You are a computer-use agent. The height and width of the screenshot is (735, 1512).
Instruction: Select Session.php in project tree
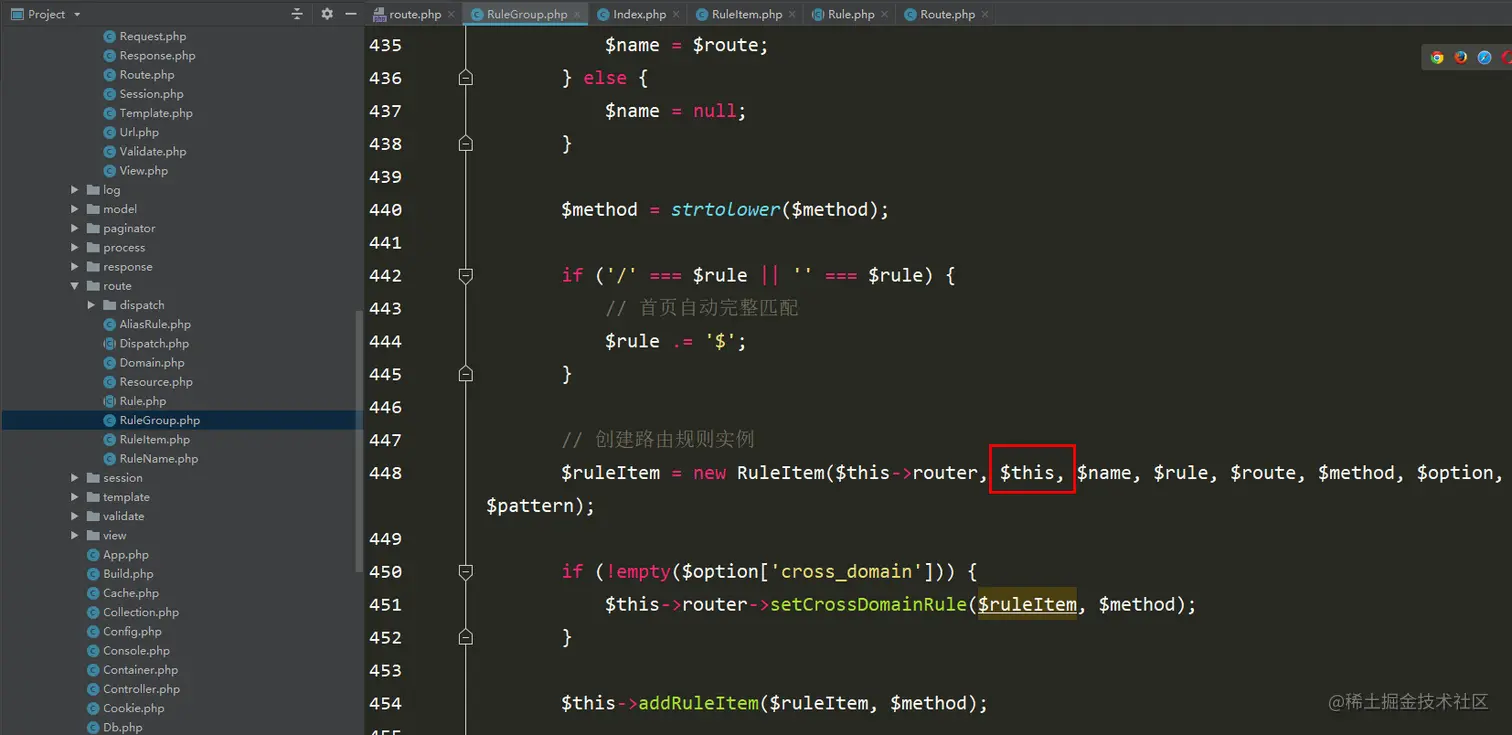(x=144, y=94)
